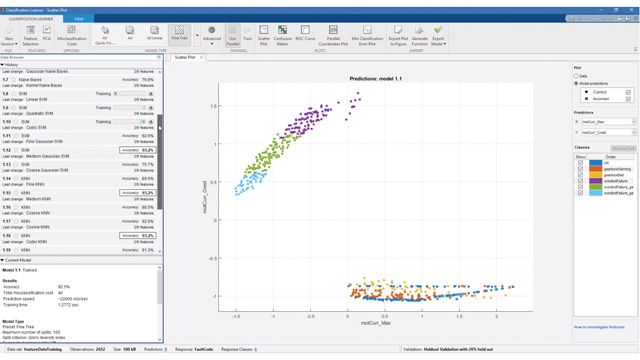640x360 pixels.
Task: Show the Confusion Matrix
Action: point(282,35)
